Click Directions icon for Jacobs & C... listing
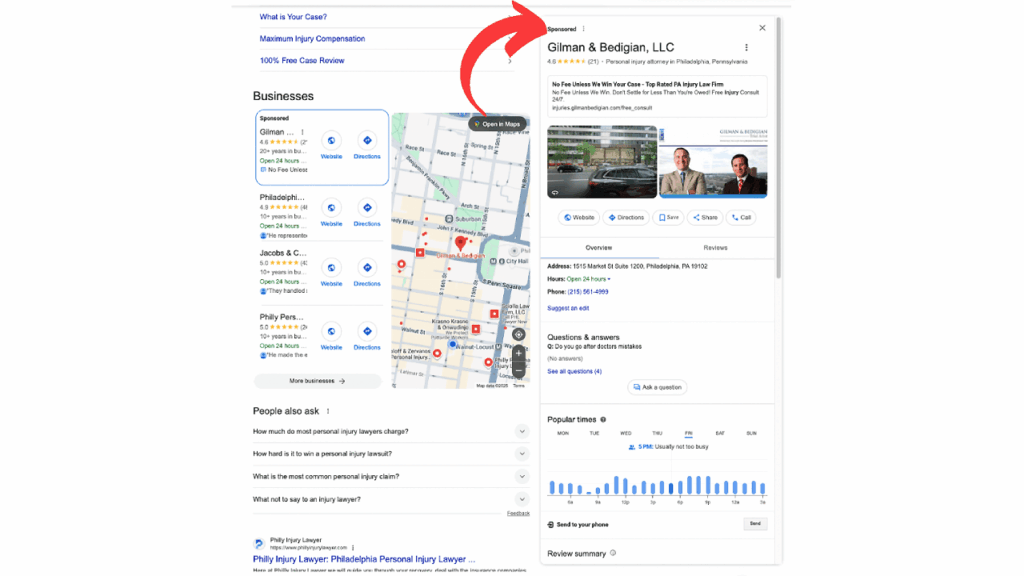Image resolution: width=1024 pixels, height=576 pixels. tap(367, 268)
